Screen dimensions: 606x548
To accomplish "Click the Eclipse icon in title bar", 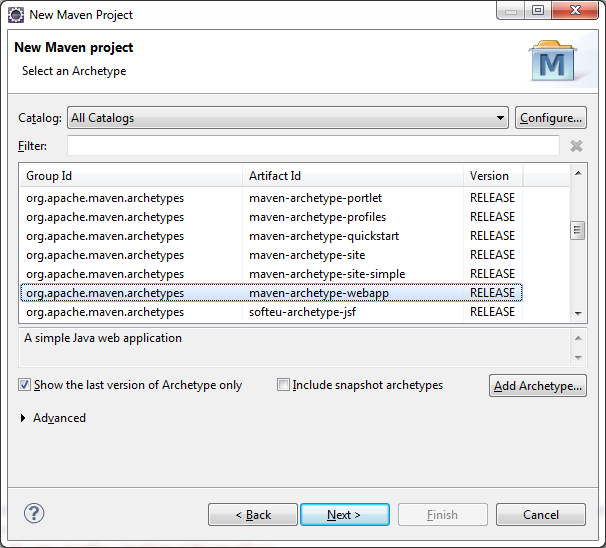I will point(16,15).
